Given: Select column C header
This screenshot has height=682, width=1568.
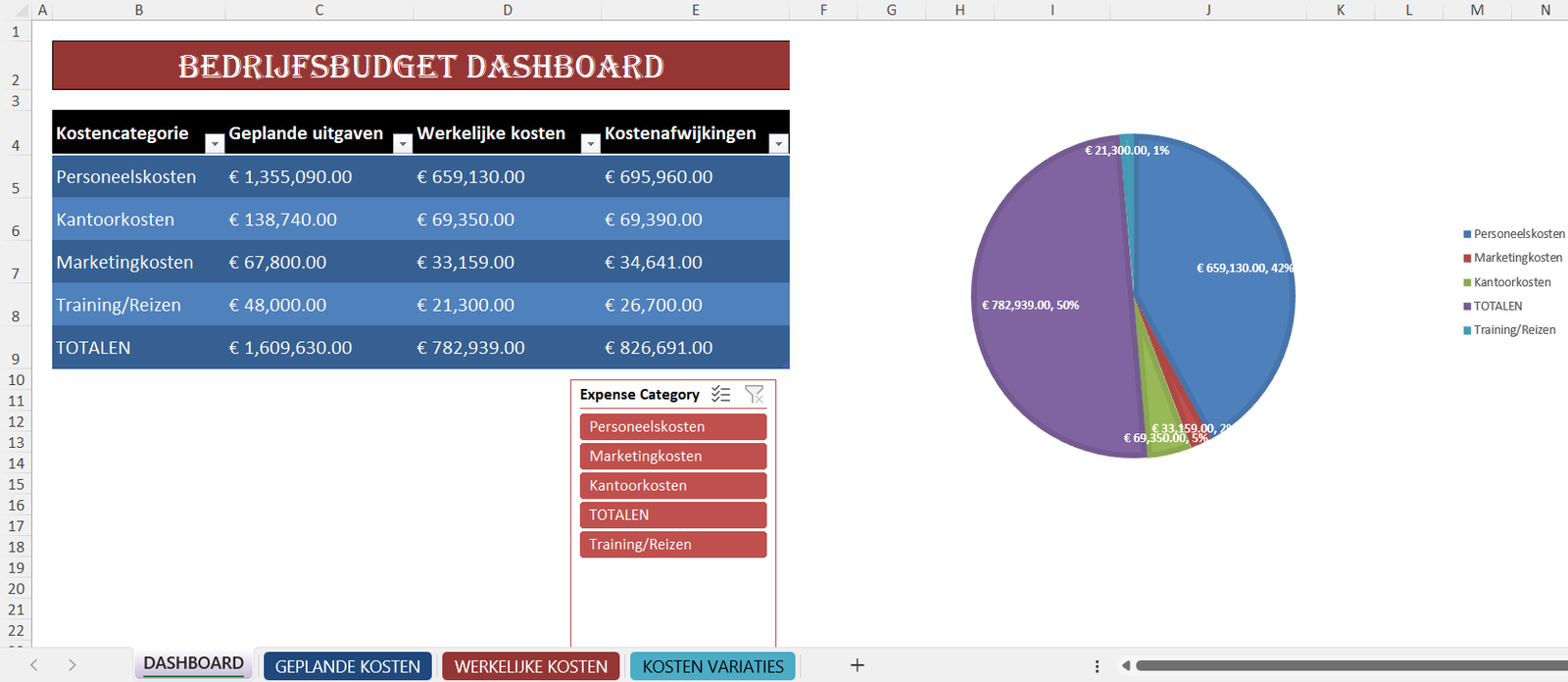Looking at the screenshot, I should pyautogui.click(x=319, y=10).
